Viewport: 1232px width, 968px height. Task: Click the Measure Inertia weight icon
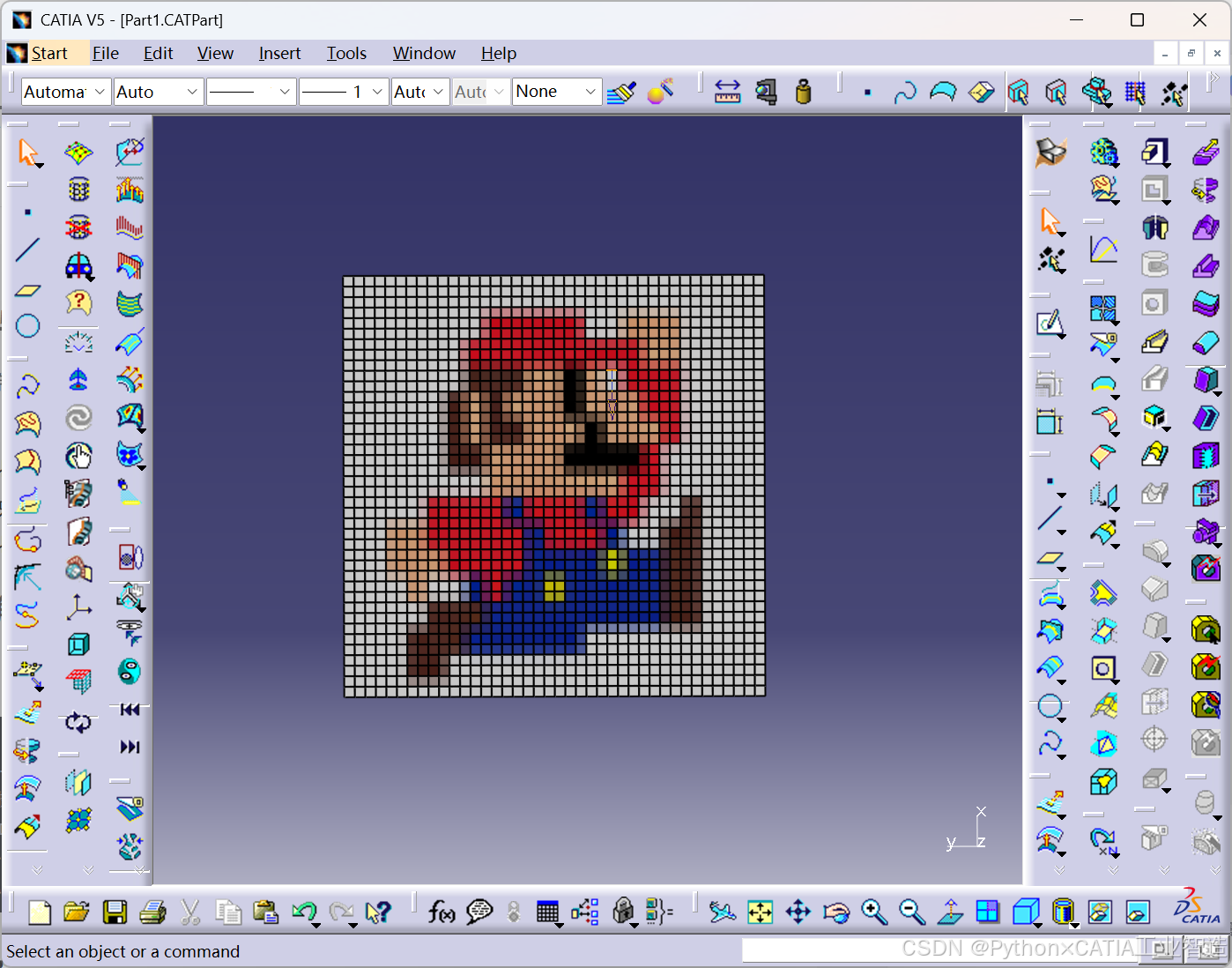point(803,92)
